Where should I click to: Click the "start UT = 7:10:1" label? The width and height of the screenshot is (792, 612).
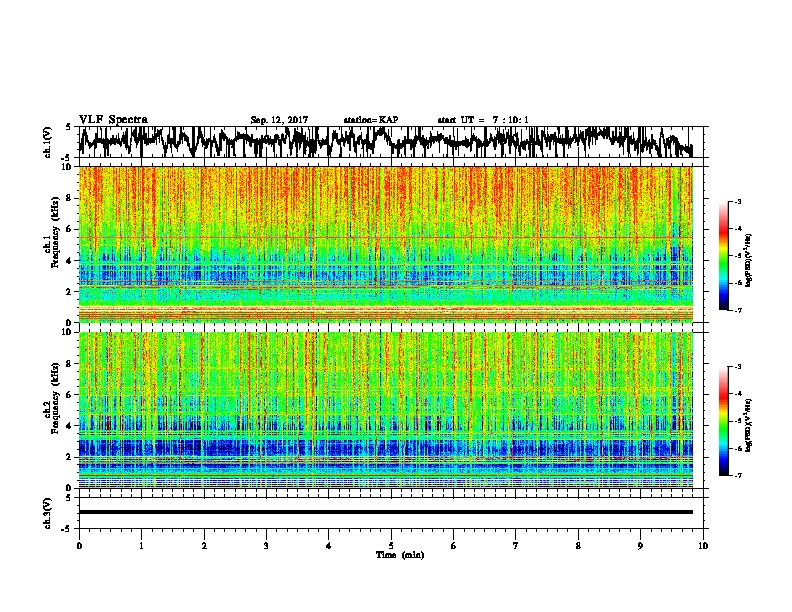[483, 120]
